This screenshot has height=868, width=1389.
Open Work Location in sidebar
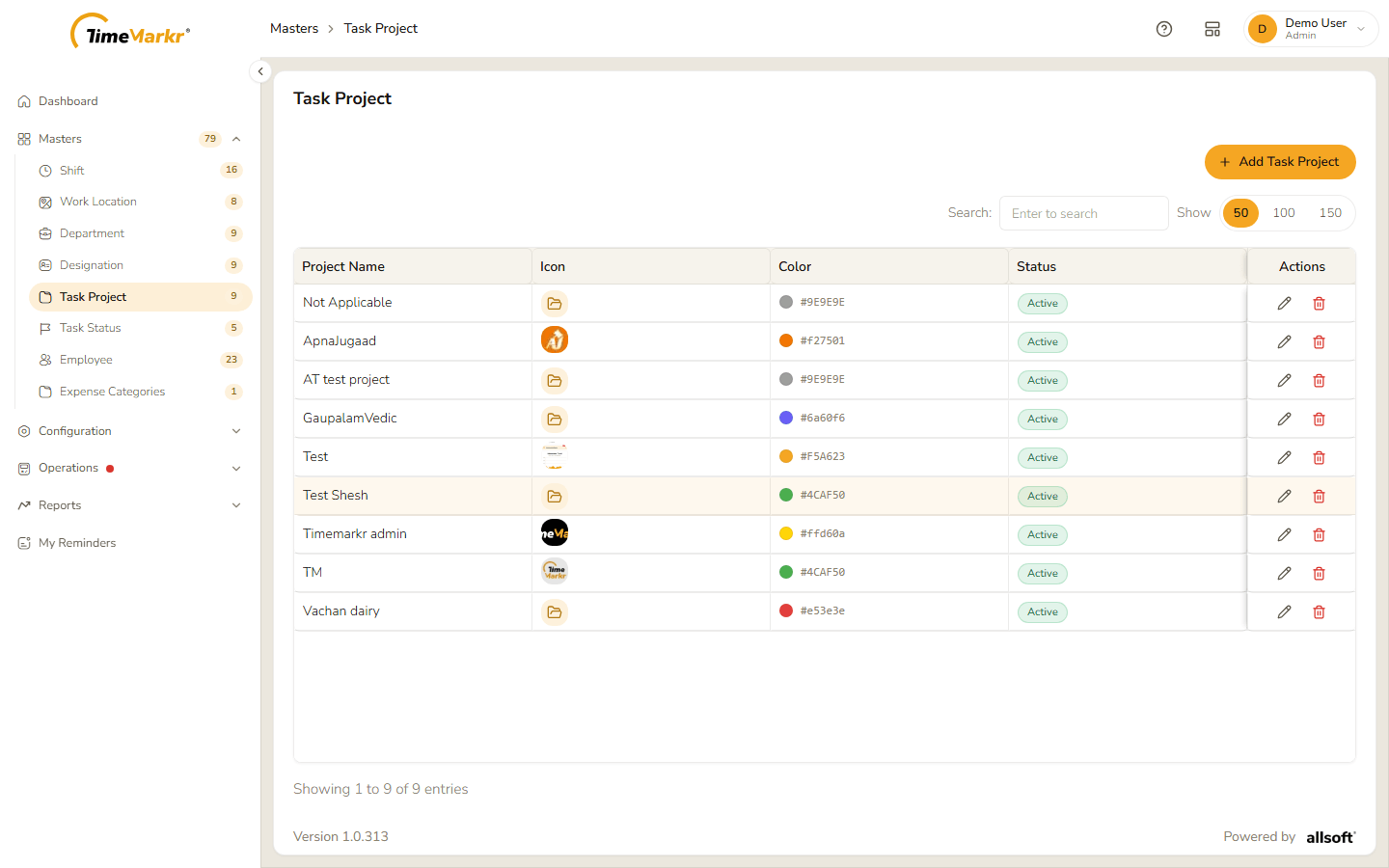click(141, 202)
